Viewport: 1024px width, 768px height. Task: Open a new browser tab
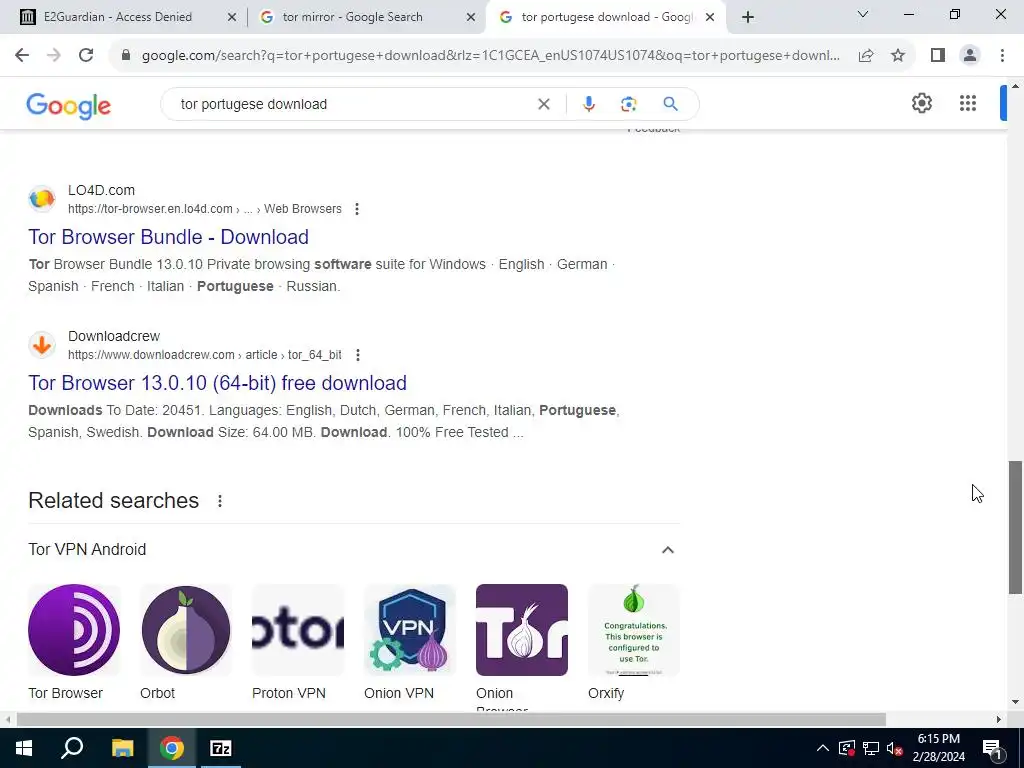pos(748,18)
